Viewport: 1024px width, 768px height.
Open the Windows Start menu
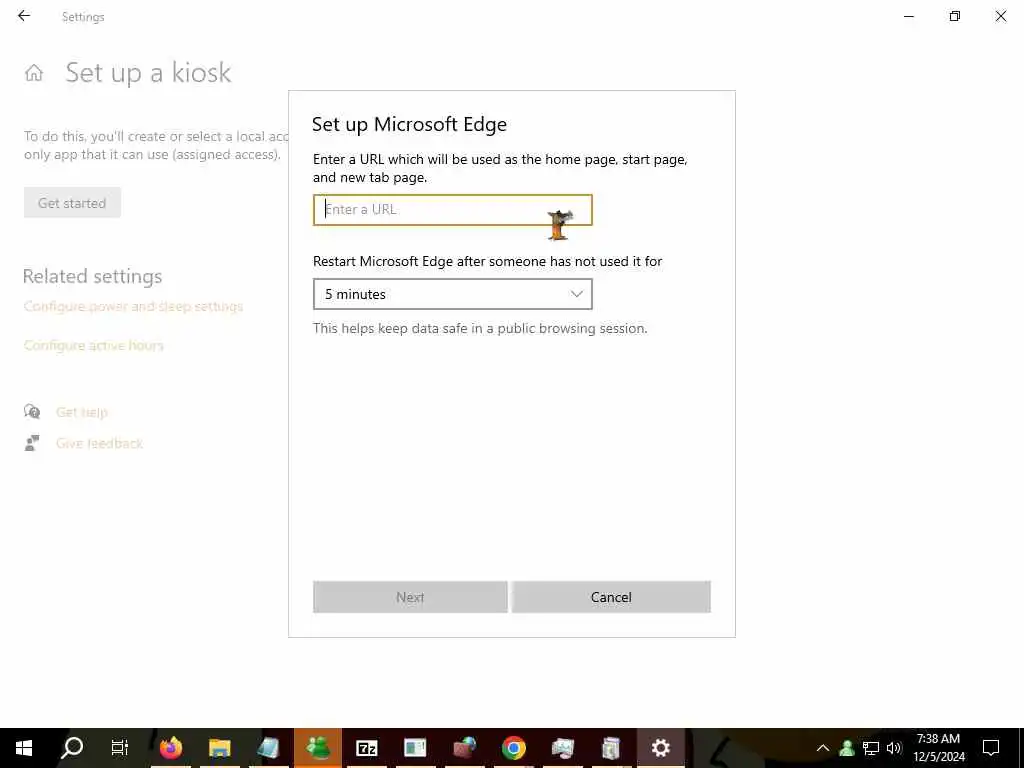pos(24,748)
